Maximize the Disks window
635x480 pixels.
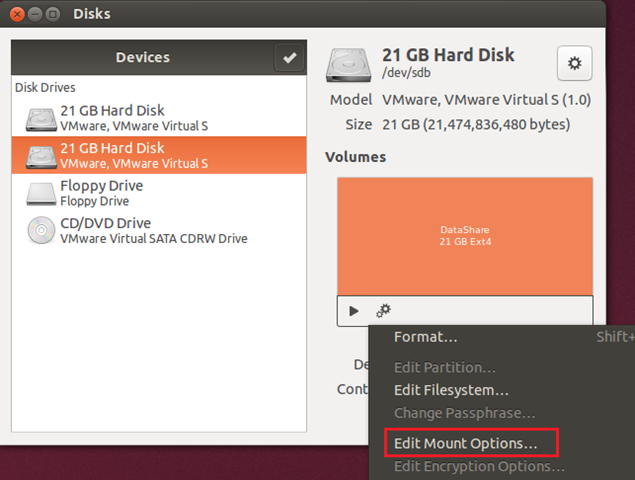pos(52,15)
